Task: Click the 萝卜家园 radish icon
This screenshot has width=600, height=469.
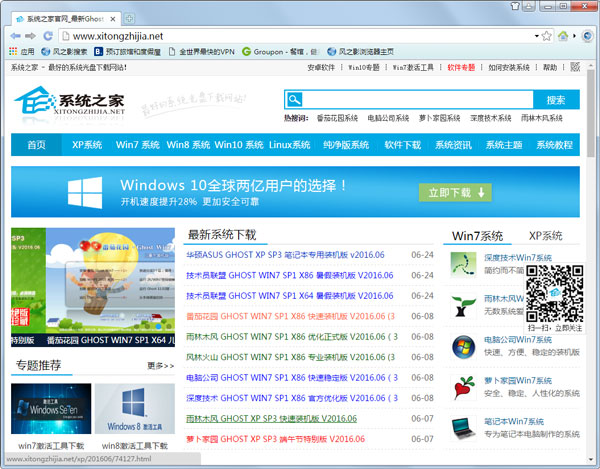Action: coord(463,388)
